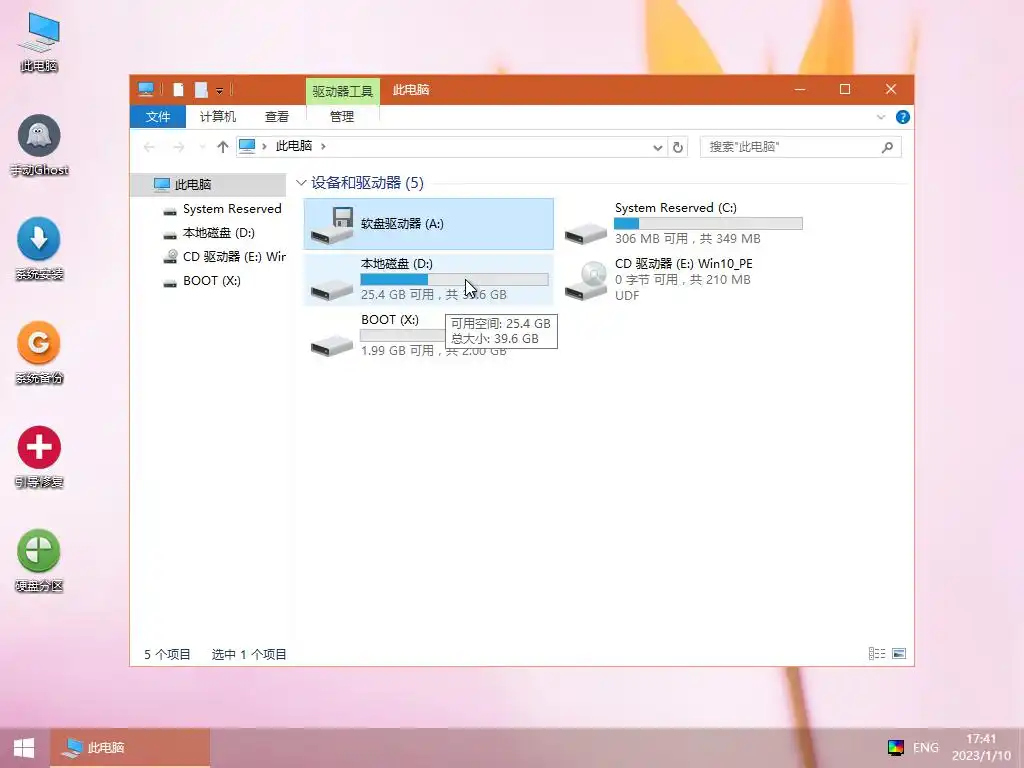Viewport: 1024px width, 768px height.
Task: Click the colorful display tray icon
Action: (896, 748)
